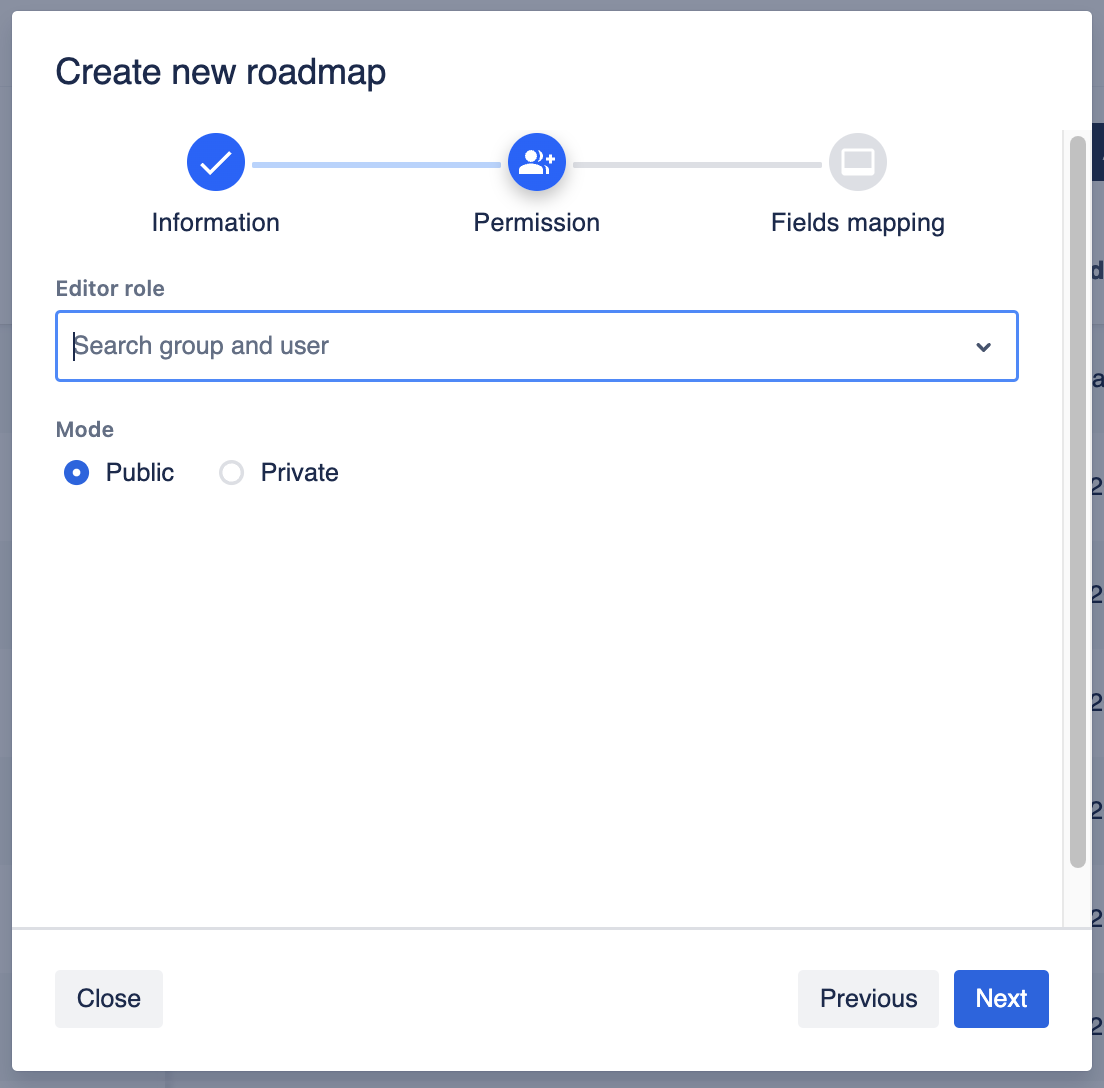Close the Create new roadmap dialog
The height and width of the screenshot is (1088, 1104).
[109, 999]
